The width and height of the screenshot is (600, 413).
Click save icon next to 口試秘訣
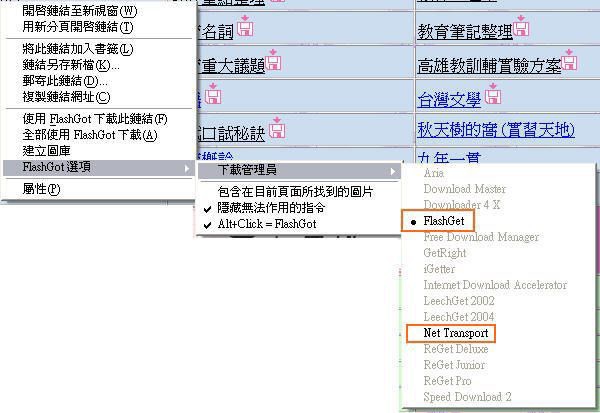(277, 127)
